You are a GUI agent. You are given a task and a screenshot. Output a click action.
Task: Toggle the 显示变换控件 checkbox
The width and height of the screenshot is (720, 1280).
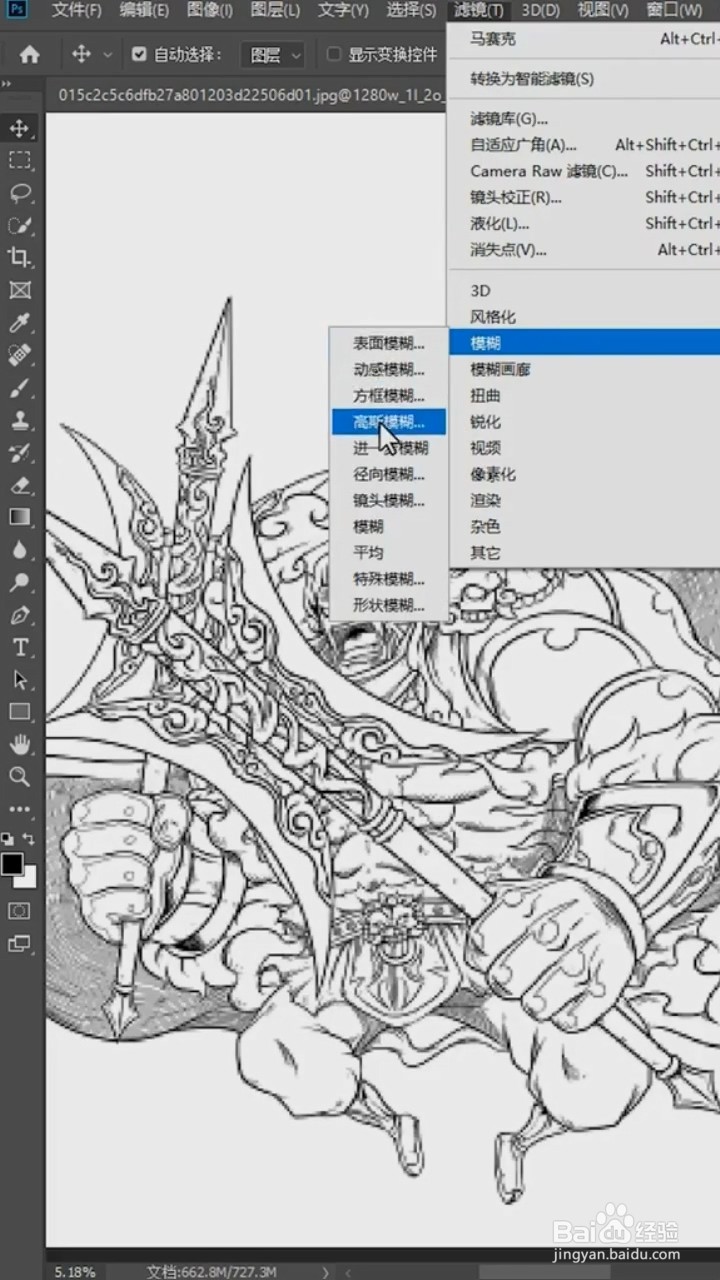pyautogui.click(x=334, y=55)
